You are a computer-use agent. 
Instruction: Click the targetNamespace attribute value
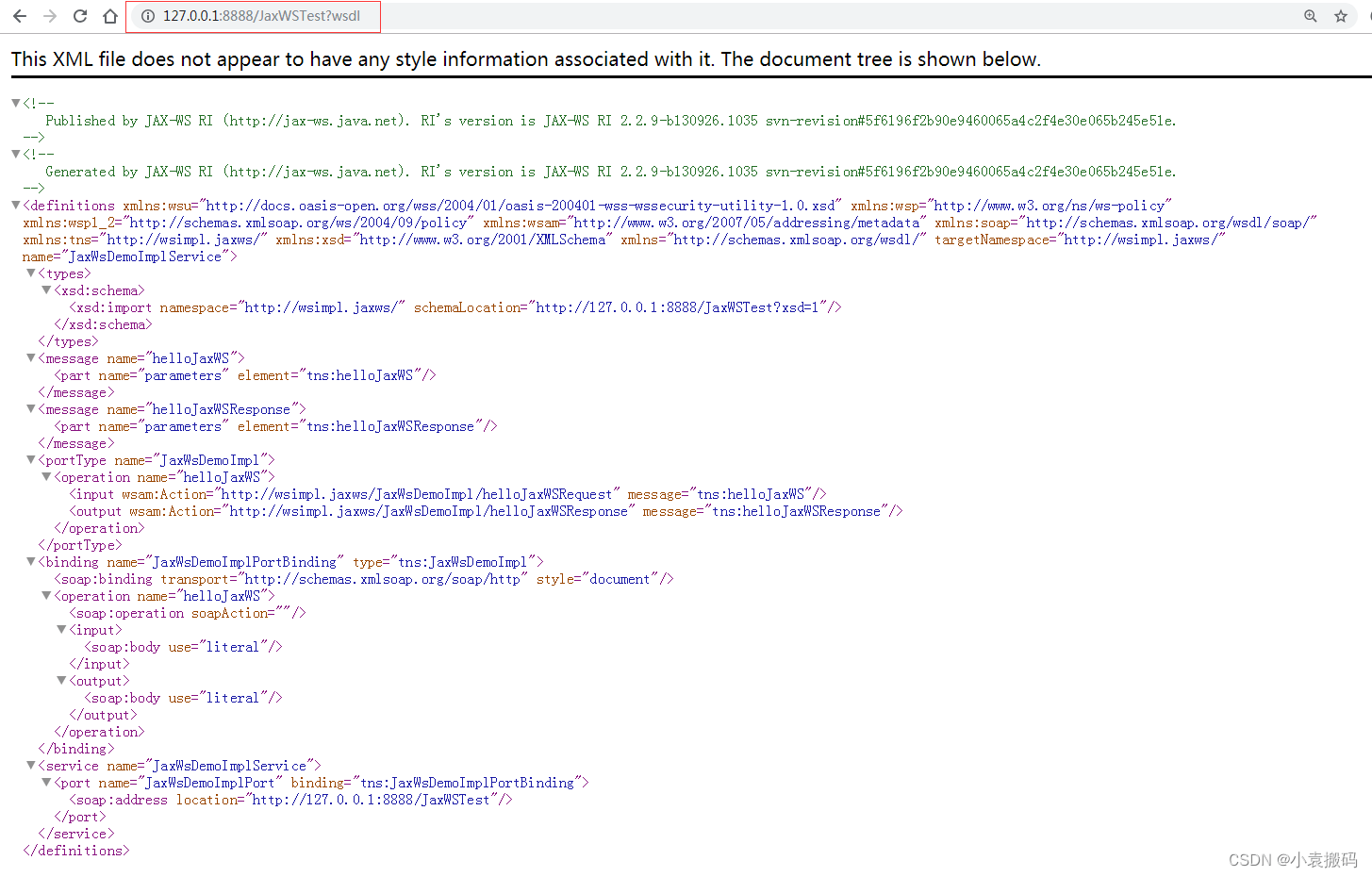pos(1140,240)
